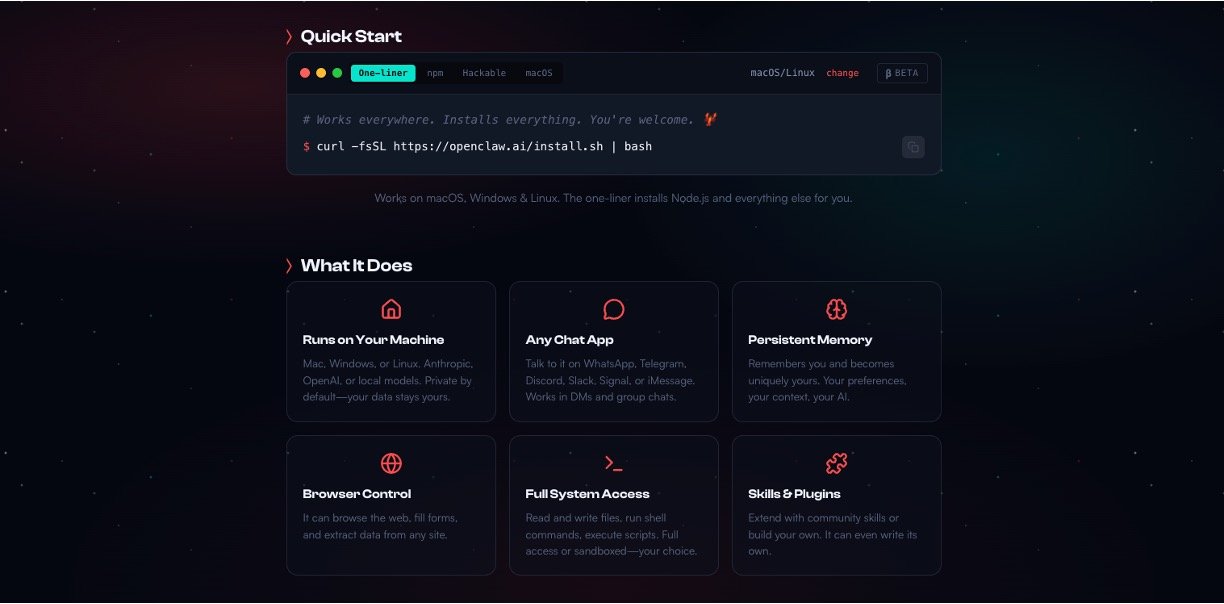Screen dimensions: 1224x604
Task: Open the Persistent Memory card title
Action: 810,340
